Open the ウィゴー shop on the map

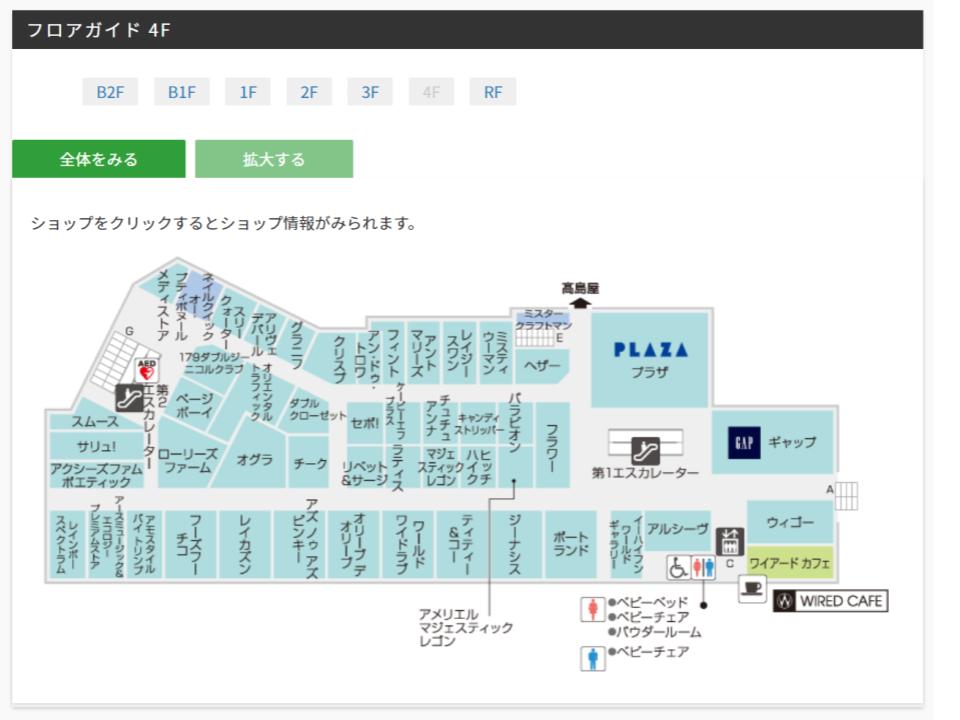coord(790,522)
